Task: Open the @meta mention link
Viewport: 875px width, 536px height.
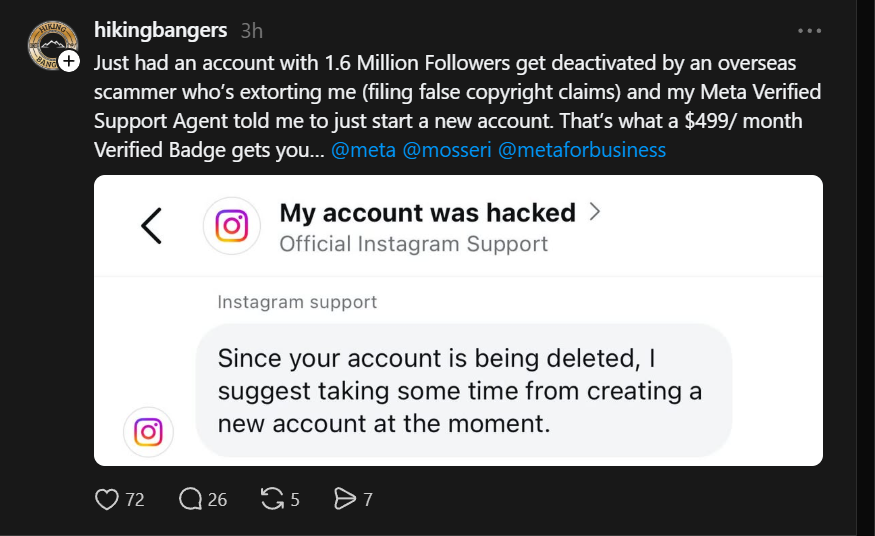Action: click(363, 150)
